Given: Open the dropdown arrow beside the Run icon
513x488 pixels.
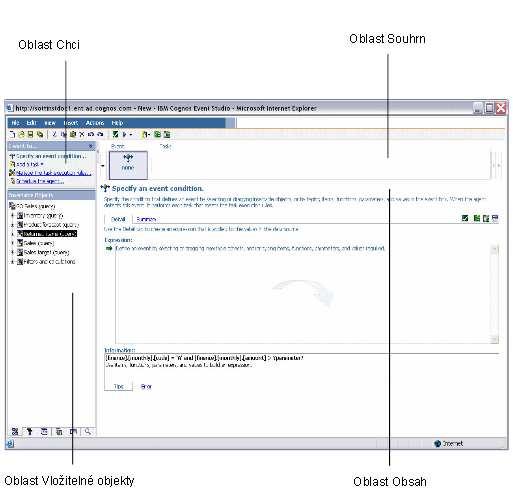Looking at the screenshot, I should pyautogui.click(x=131, y=135).
